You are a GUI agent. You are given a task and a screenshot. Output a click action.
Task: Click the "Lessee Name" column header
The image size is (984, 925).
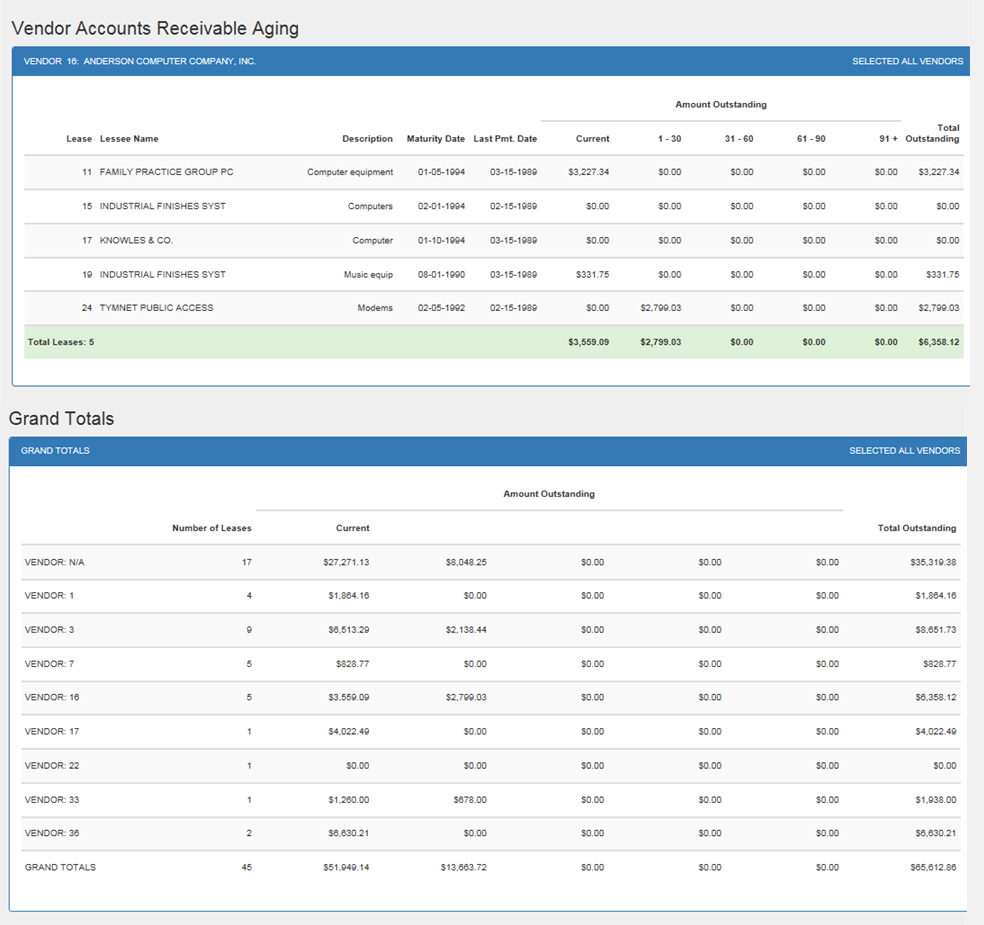pos(129,139)
